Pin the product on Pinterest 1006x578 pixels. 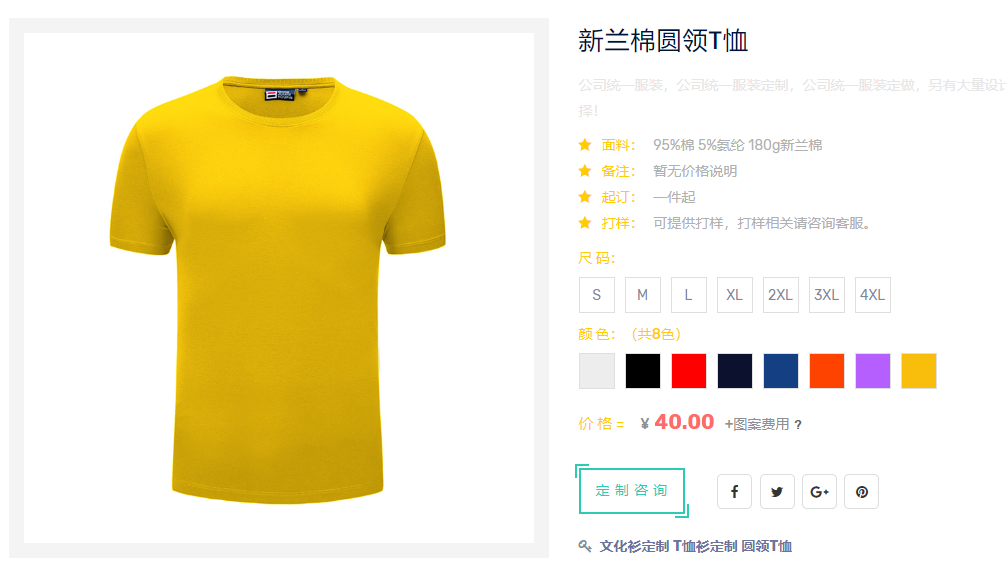pyautogui.click(x=862, y=491)
